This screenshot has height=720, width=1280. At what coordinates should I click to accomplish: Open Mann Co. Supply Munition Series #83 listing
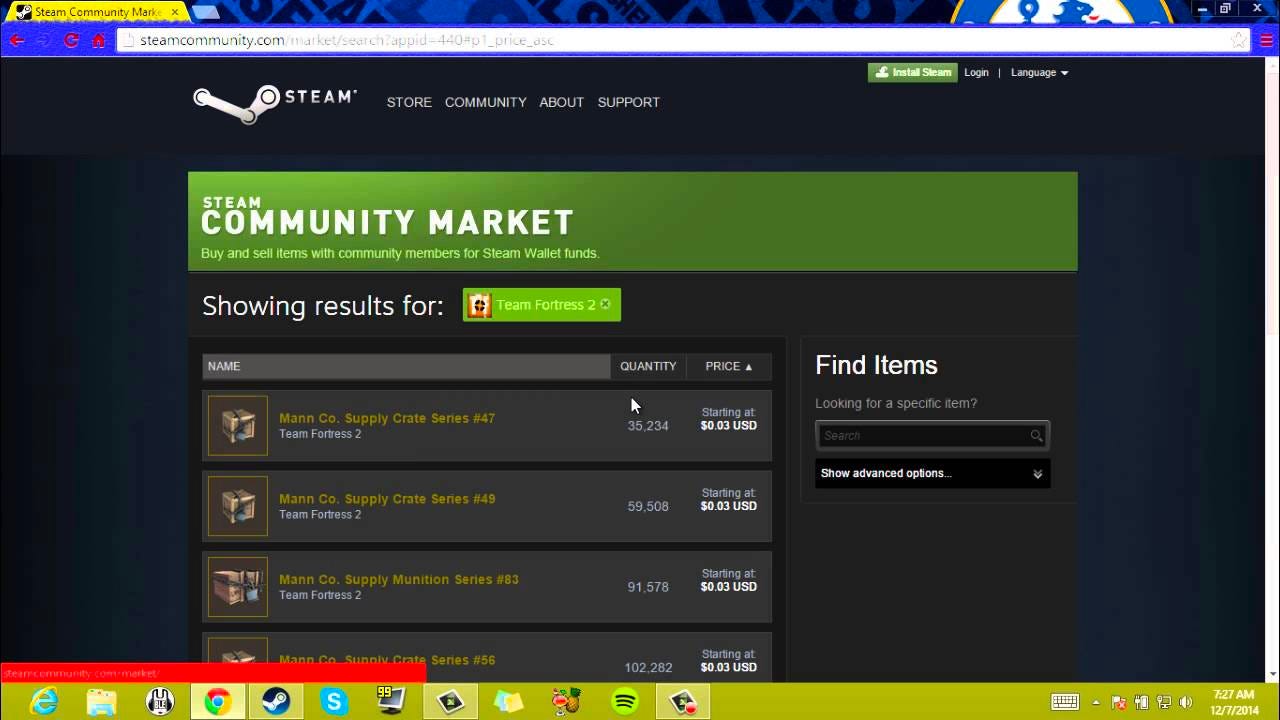pos(399,579)
